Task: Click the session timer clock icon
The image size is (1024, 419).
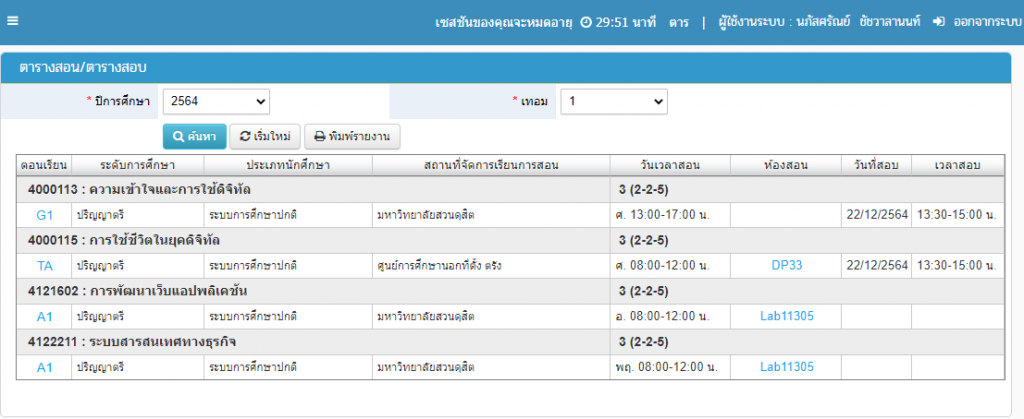Action: tap(586, 22)
